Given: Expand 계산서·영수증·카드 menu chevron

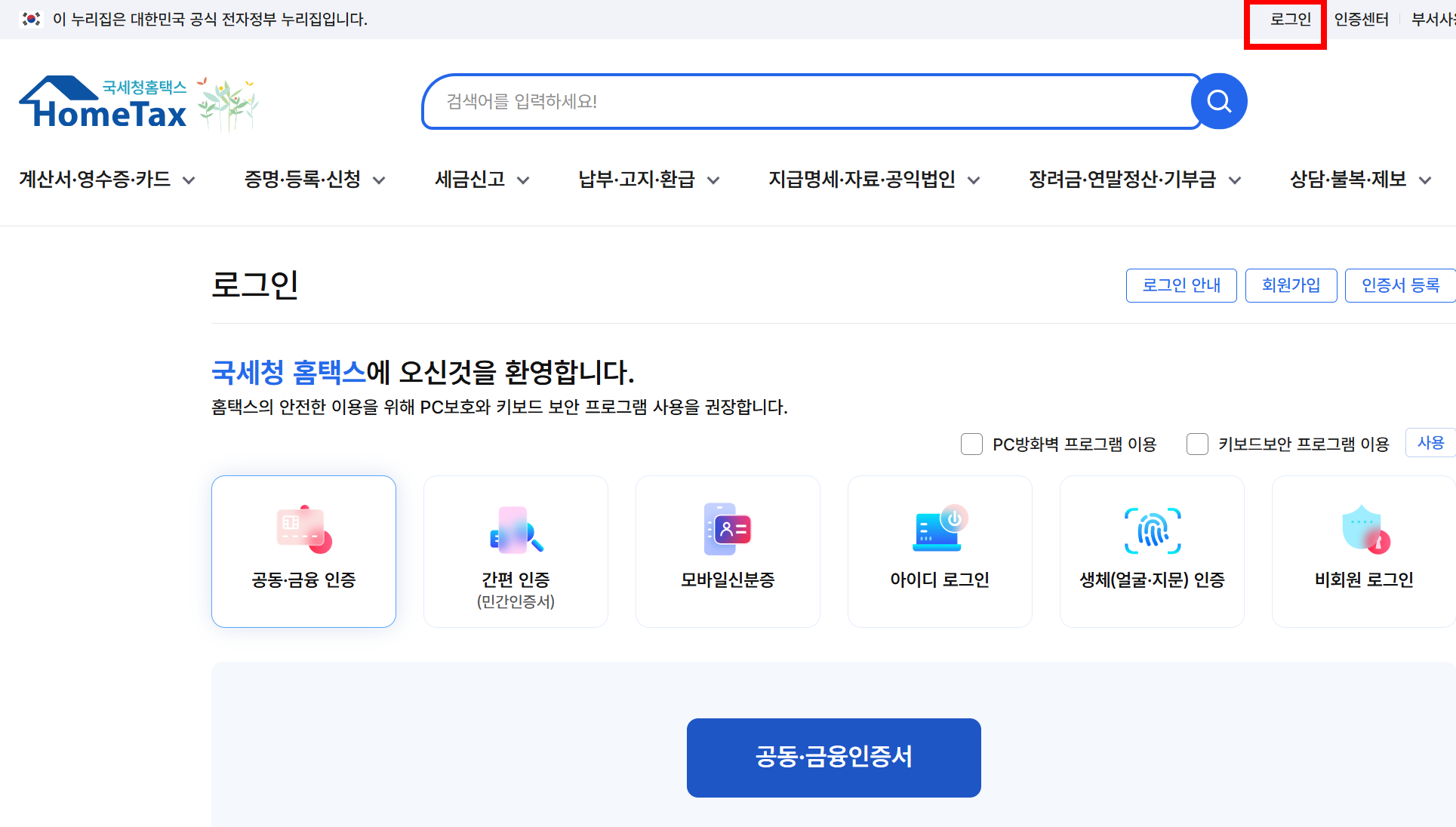Looking at the screenshot, I should 189,180.
